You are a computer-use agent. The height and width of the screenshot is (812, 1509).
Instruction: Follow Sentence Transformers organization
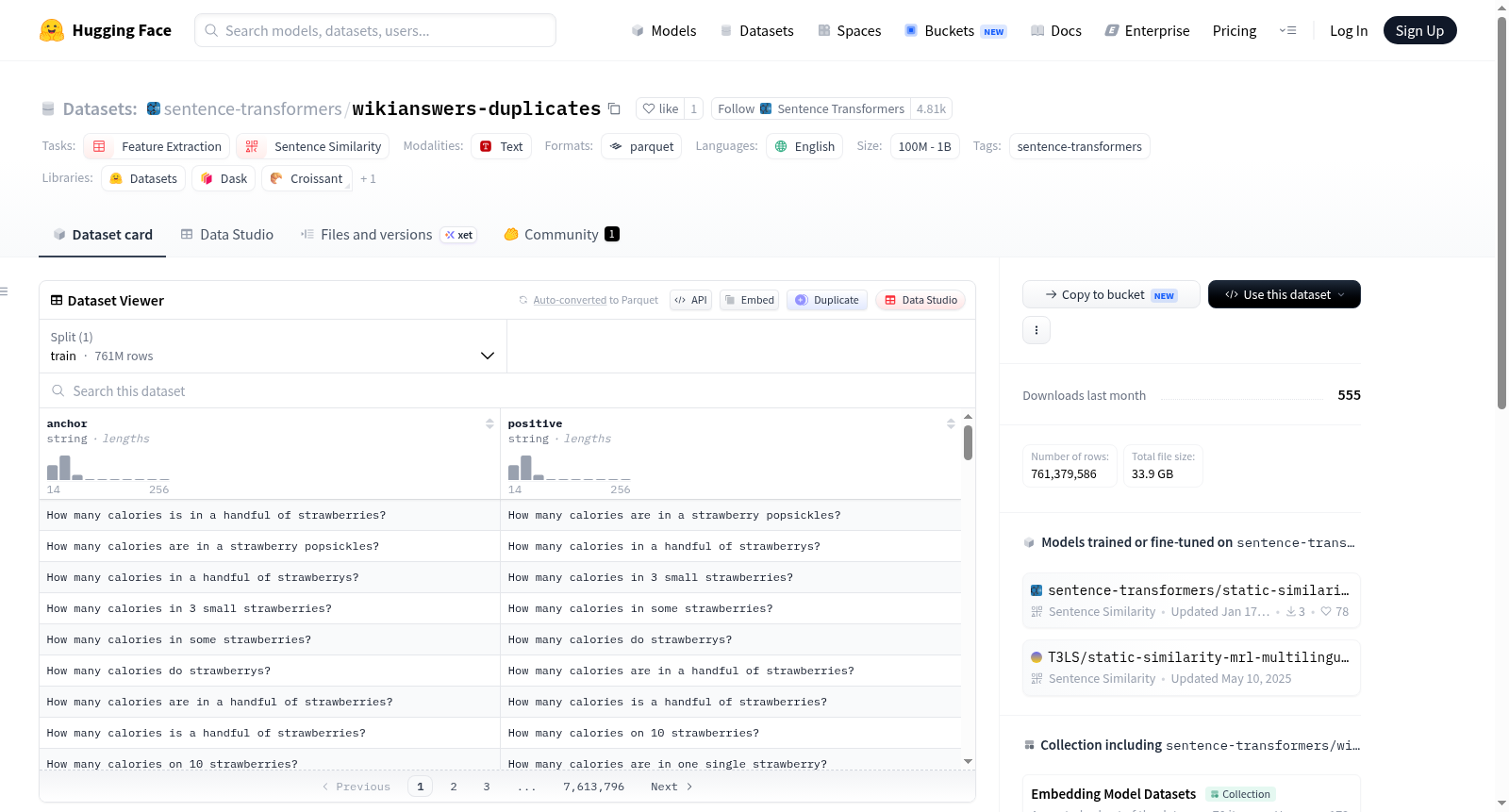click(811, 108)
